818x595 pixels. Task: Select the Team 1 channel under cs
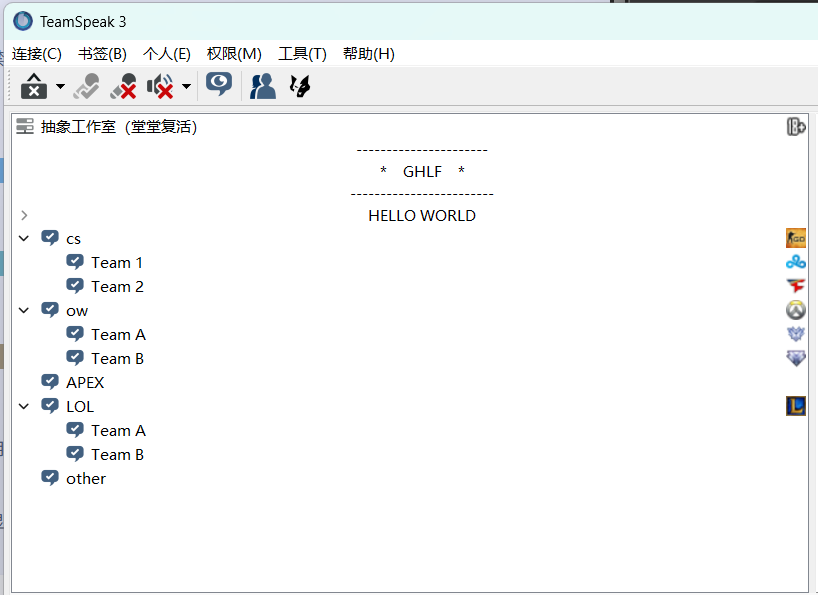[x=117, y=262]
